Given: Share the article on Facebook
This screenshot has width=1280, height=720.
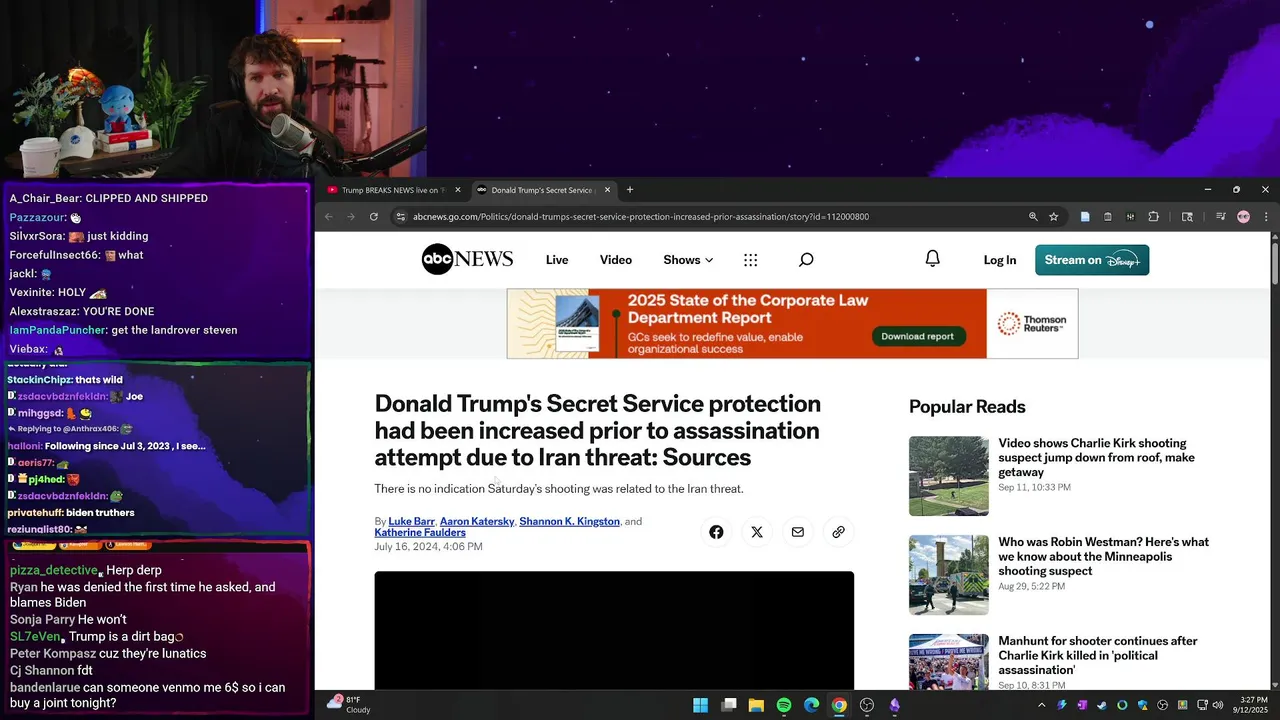Looking at the screenshot, I should [x=716, y=532].
